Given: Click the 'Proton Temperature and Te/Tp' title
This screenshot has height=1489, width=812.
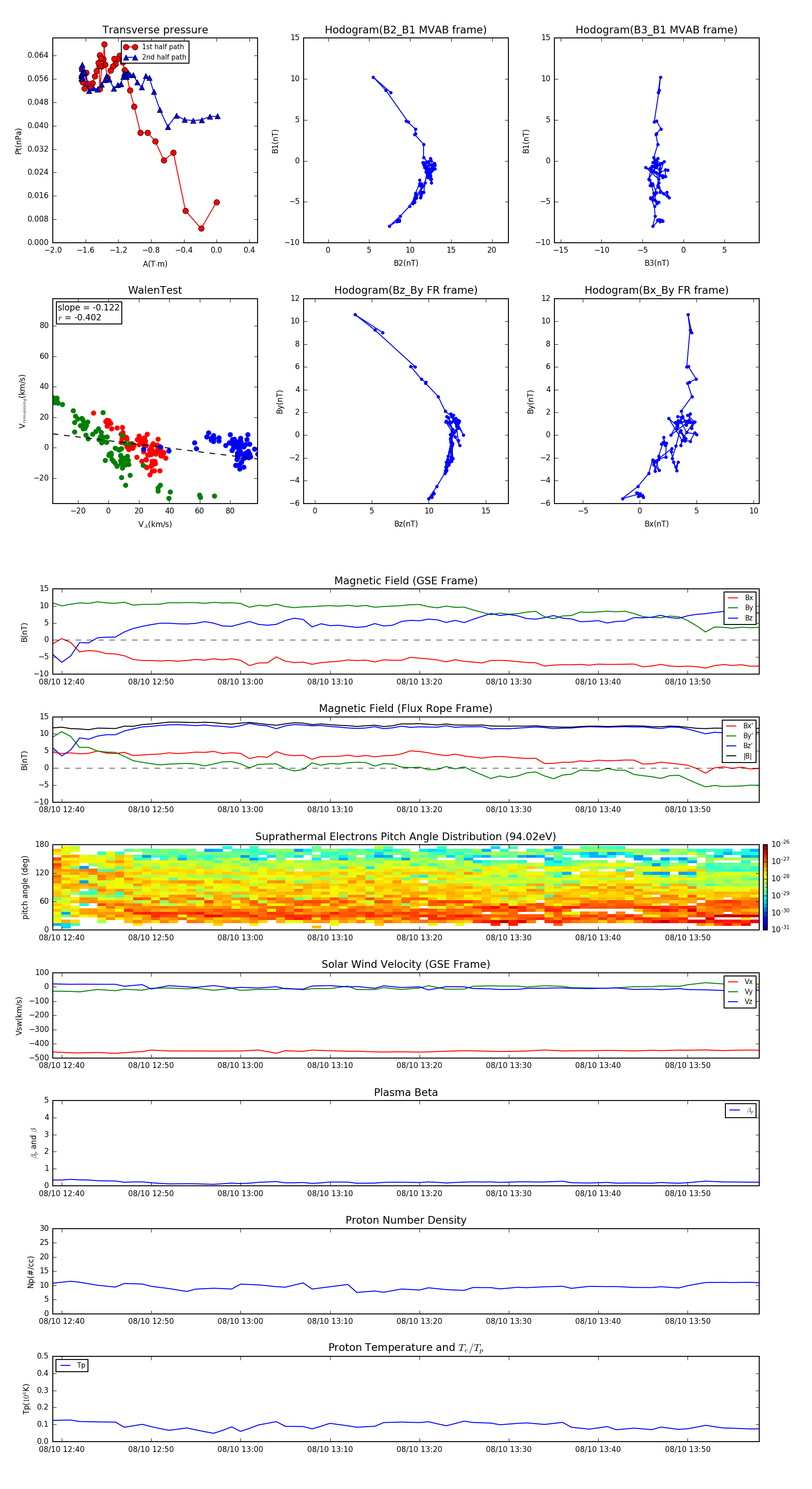Looking at the screenshot, I should 406,1347.
